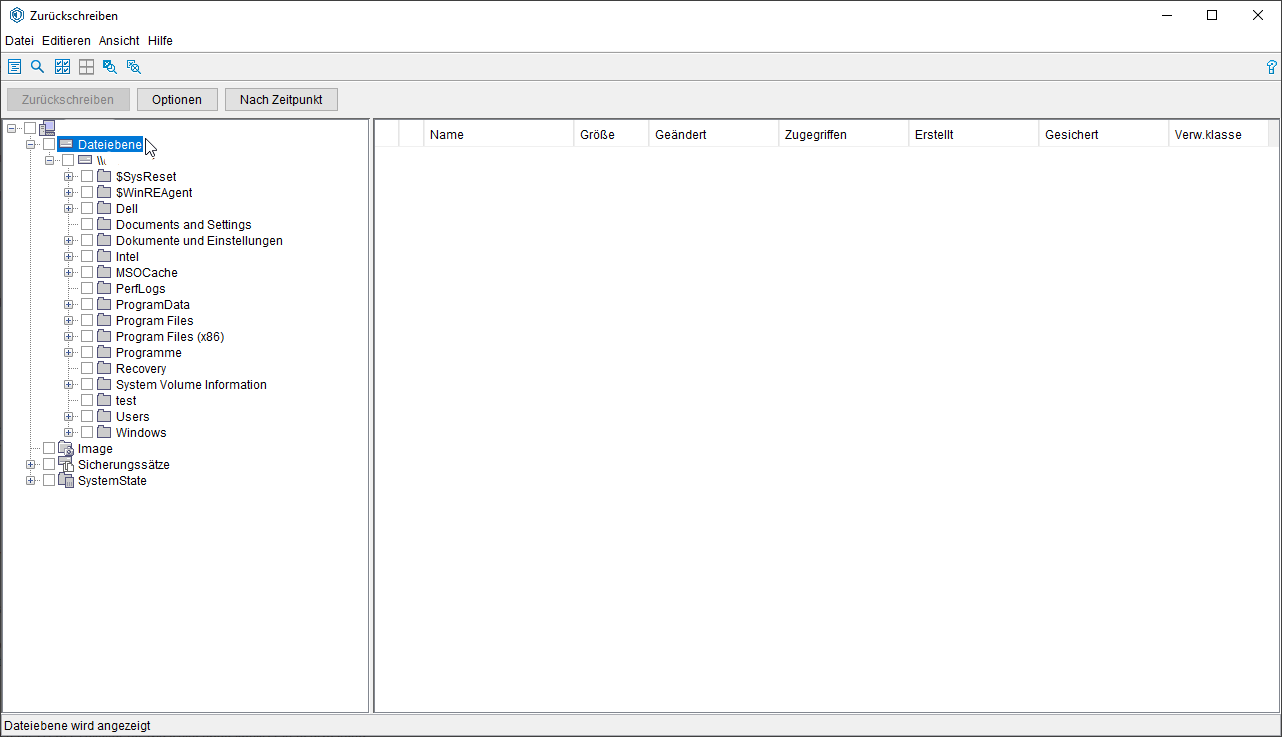The image size is (1282, 737).
Task: Select the ProgramData folder label
Action: coord(153,305)
